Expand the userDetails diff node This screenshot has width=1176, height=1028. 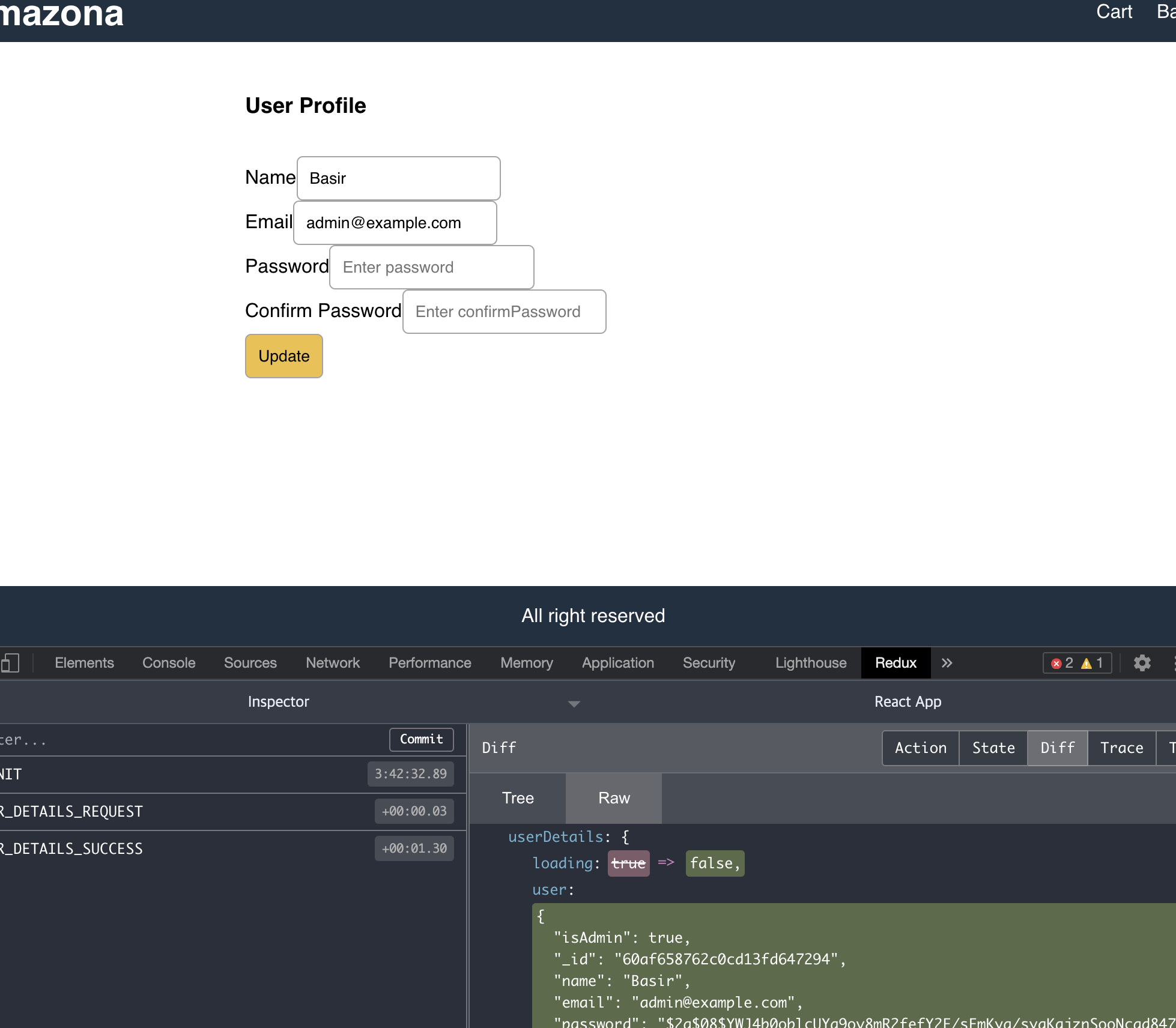tap(555, 836)
